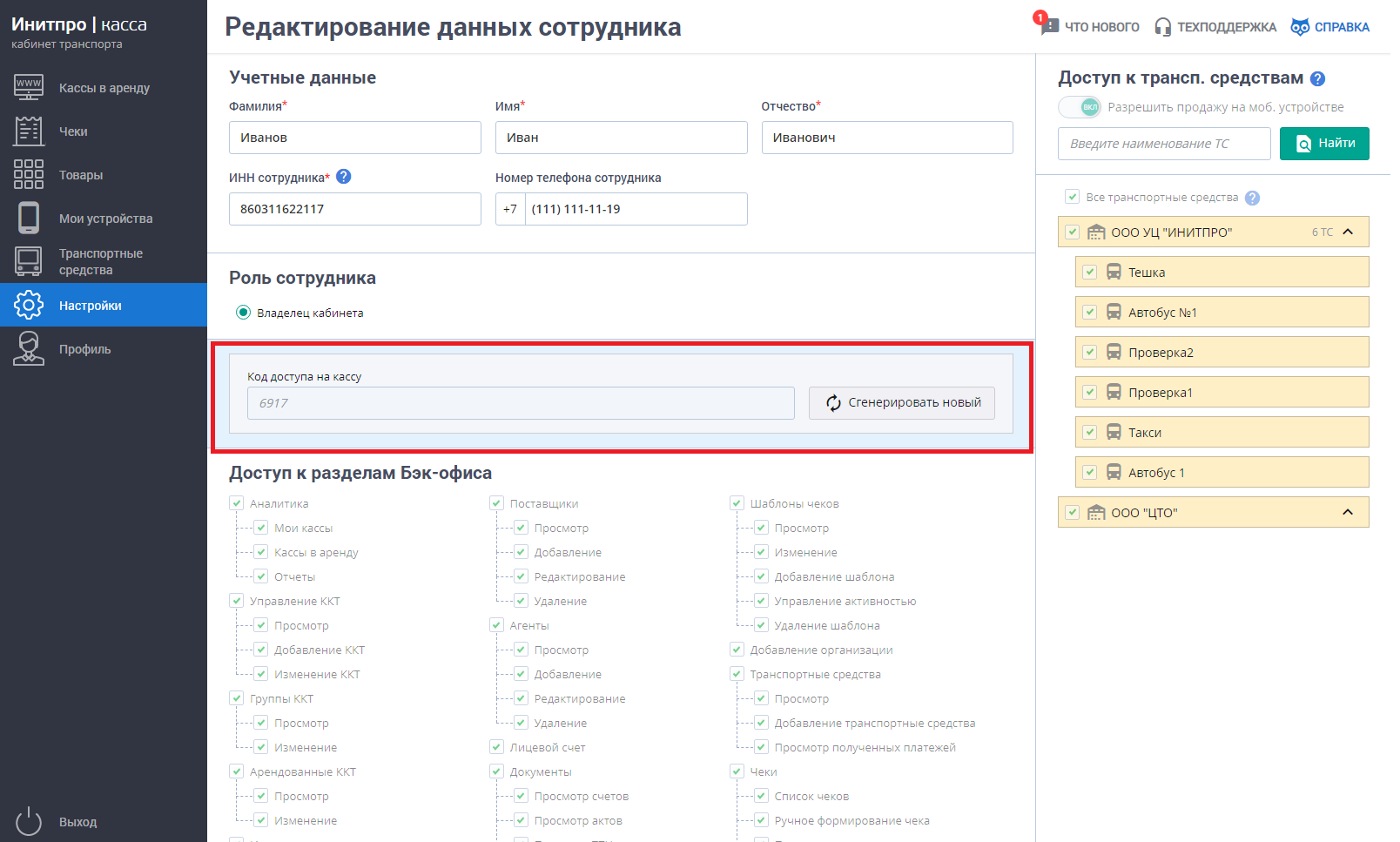Toggle the Все транспортные средства checkbox
The height and width of the screenshot is (842, 1400).
1073,197
